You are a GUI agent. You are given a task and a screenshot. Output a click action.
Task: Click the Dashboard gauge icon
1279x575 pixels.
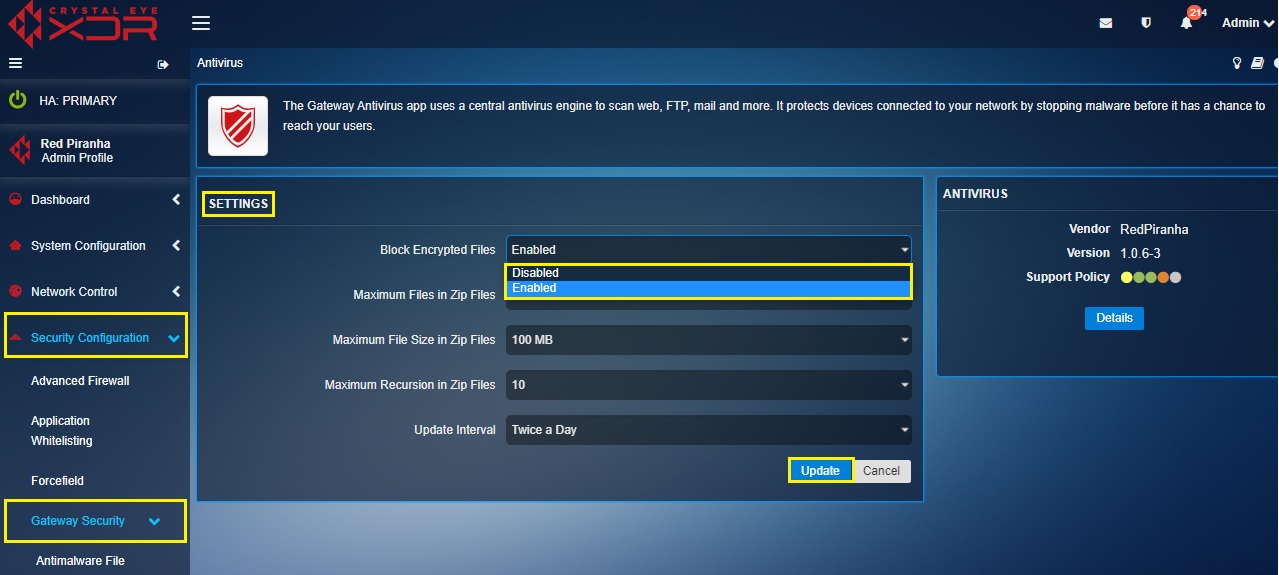point(15,200)
